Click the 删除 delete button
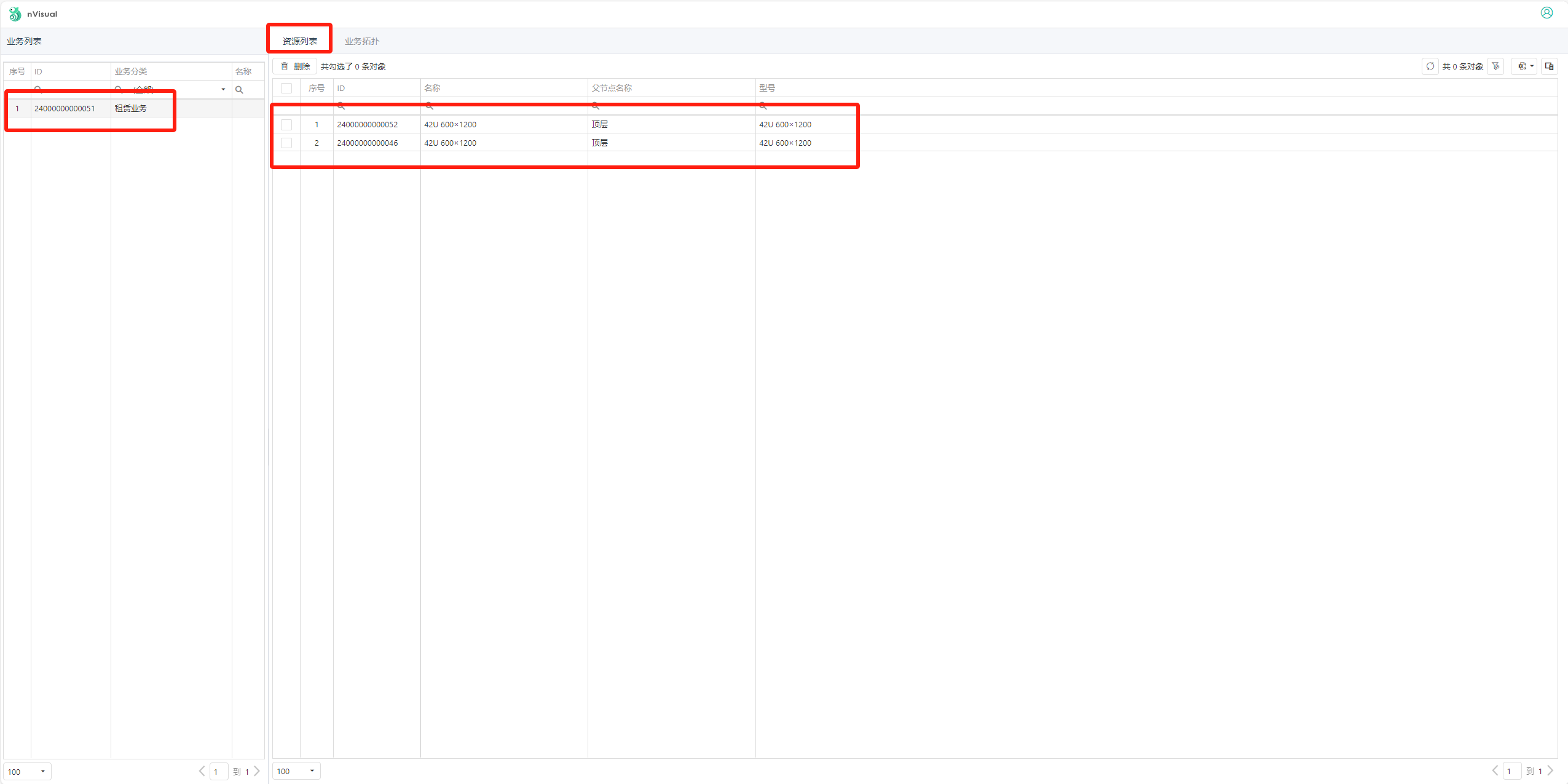This screenshot has width=1568, height=784. tap(295, 66)
